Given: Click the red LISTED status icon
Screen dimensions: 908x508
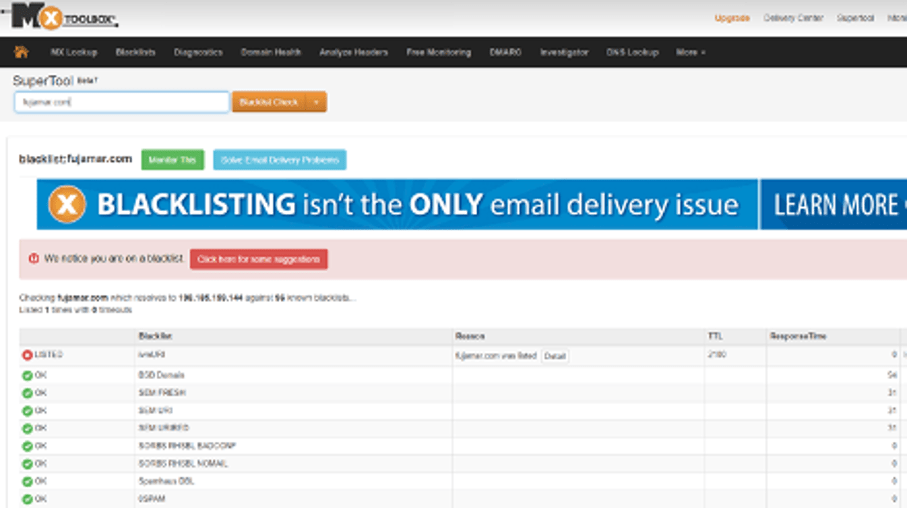Looking at the screenshot, I should (x=27, y=355).
